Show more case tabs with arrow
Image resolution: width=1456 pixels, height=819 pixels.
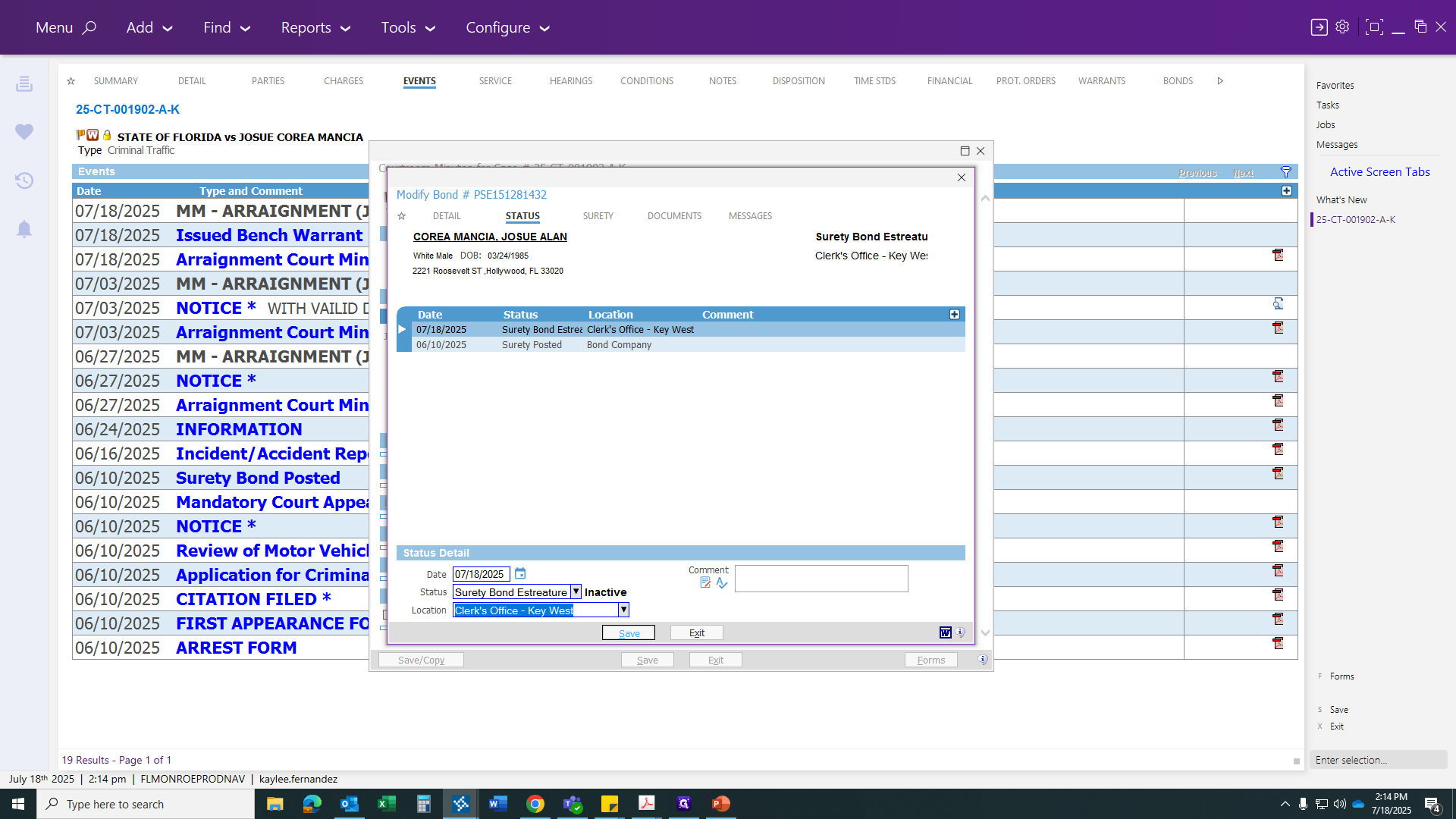point(1220,81)
